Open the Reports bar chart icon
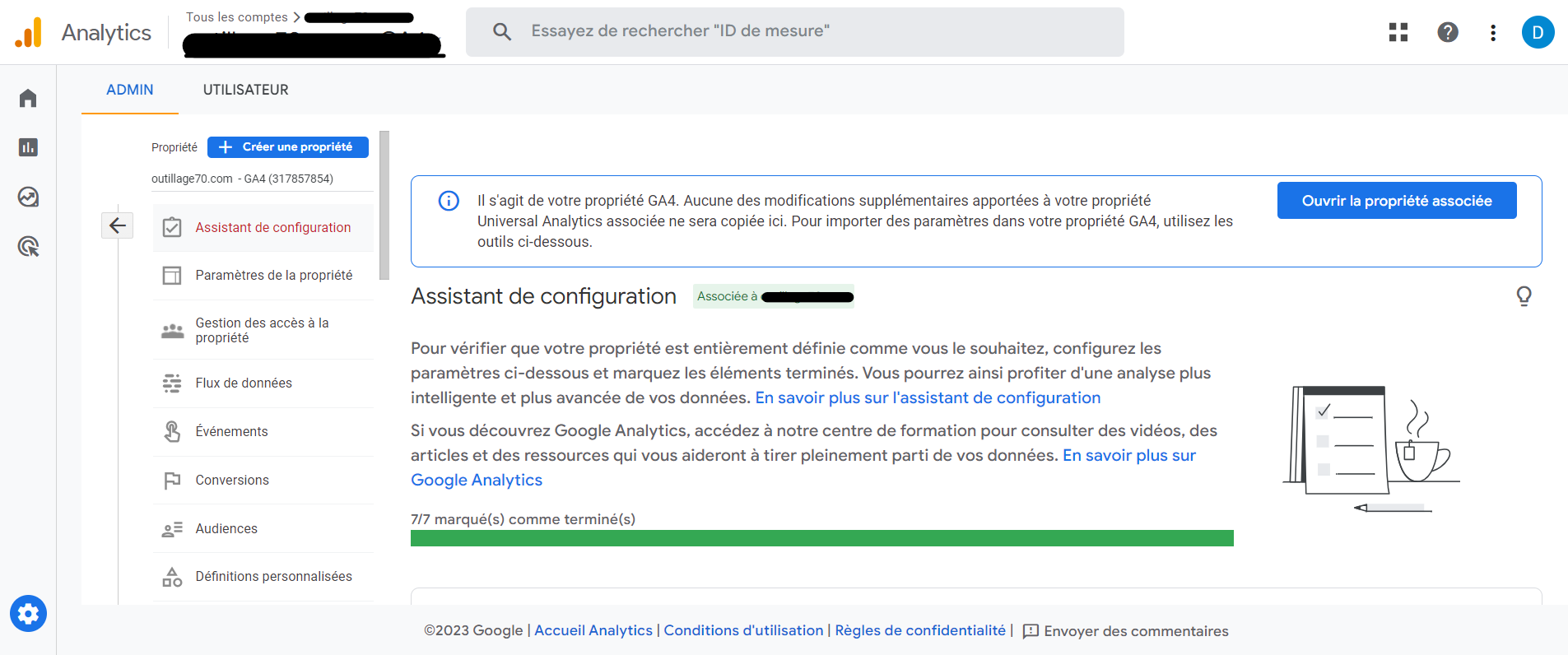The image size is (1568, 655). pyautogui.click(x=28, y=147)
